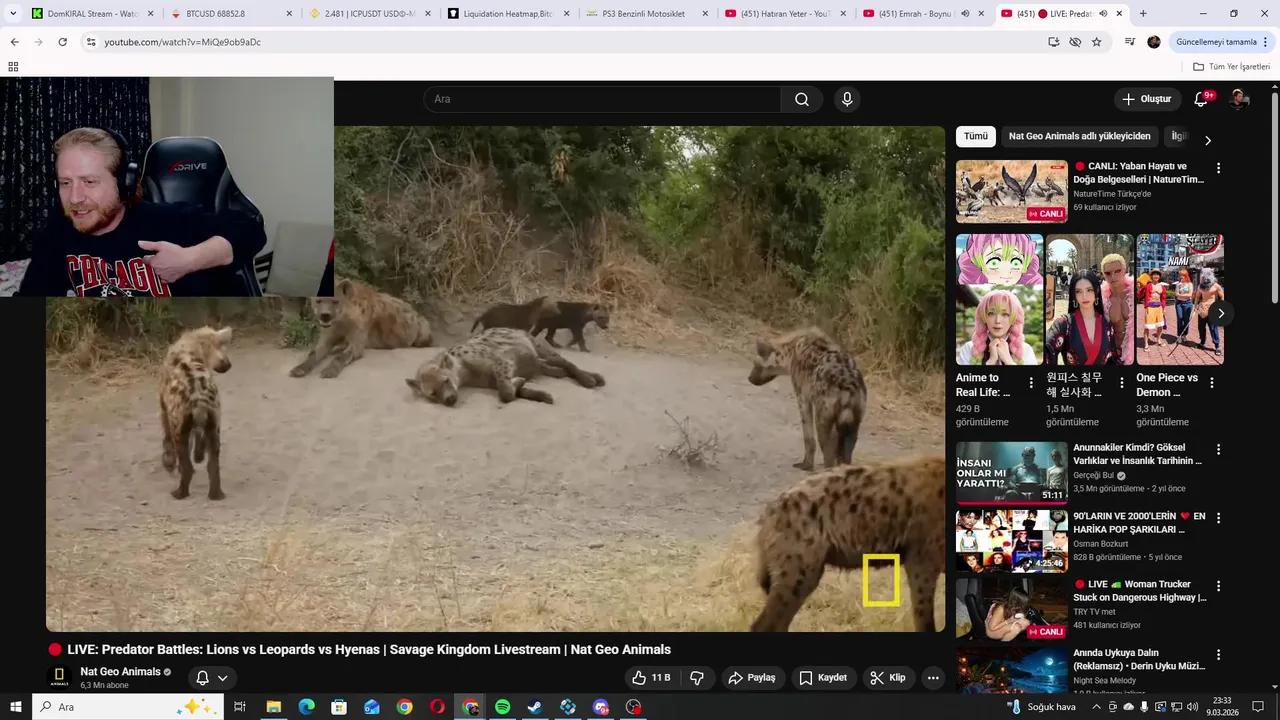Dislike the video with thumbs-down icon
Image resolution: width=1280 pixels, height=720 pixels.
click(x=697, y=678)
